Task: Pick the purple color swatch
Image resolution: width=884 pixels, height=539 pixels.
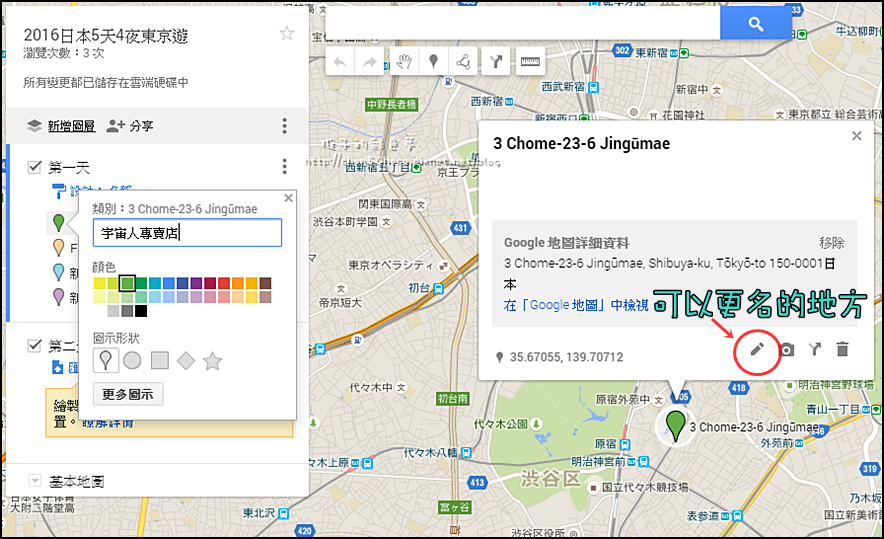Action: click(x=196, y=283)
